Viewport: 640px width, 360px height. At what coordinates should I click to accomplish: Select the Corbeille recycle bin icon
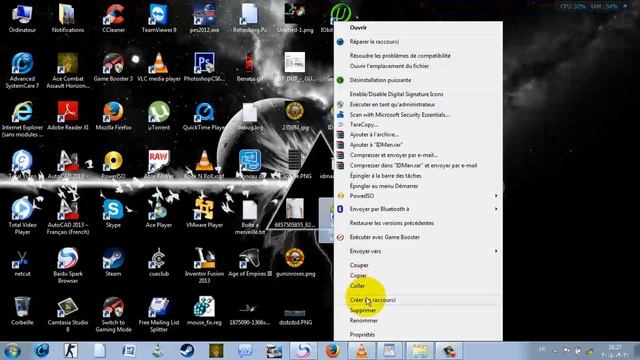[x=22, y=311]
